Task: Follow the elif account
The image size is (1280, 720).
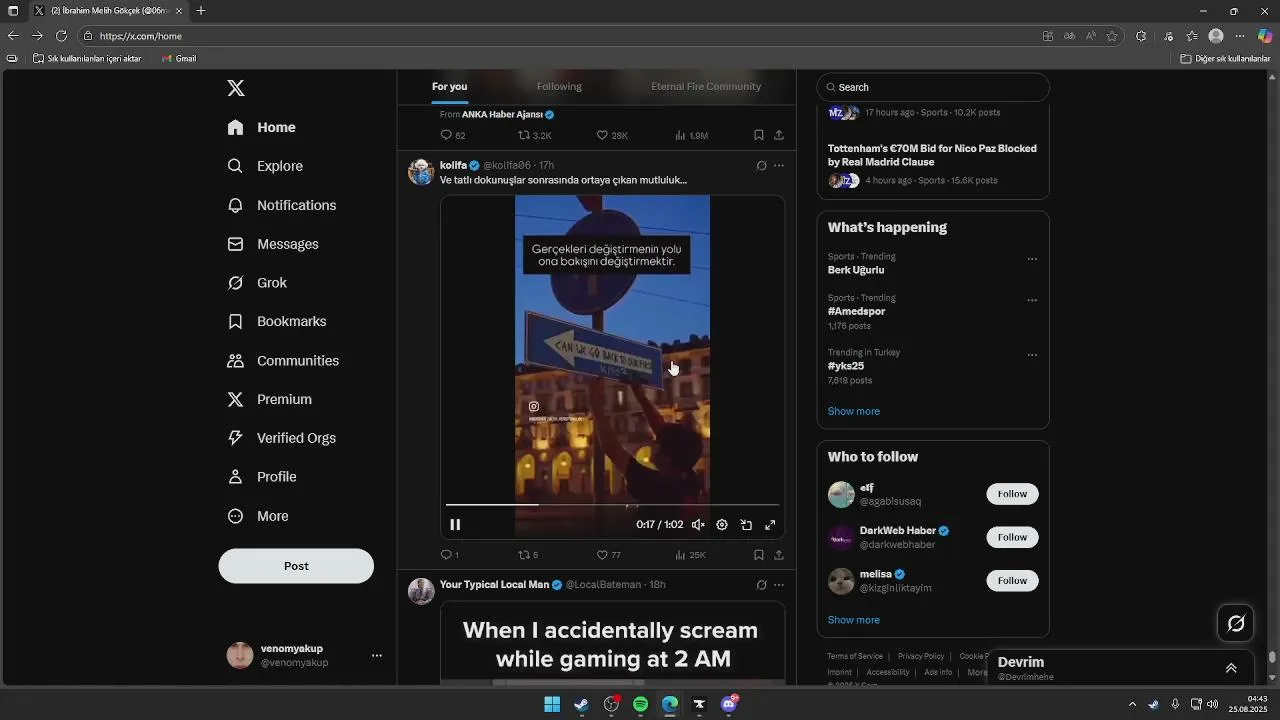Action: [1012, 494]
